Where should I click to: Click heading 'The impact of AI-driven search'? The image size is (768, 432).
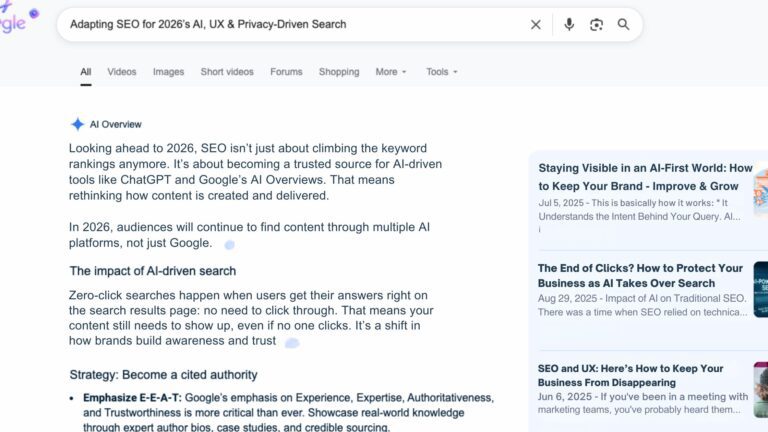coord(153,271)
